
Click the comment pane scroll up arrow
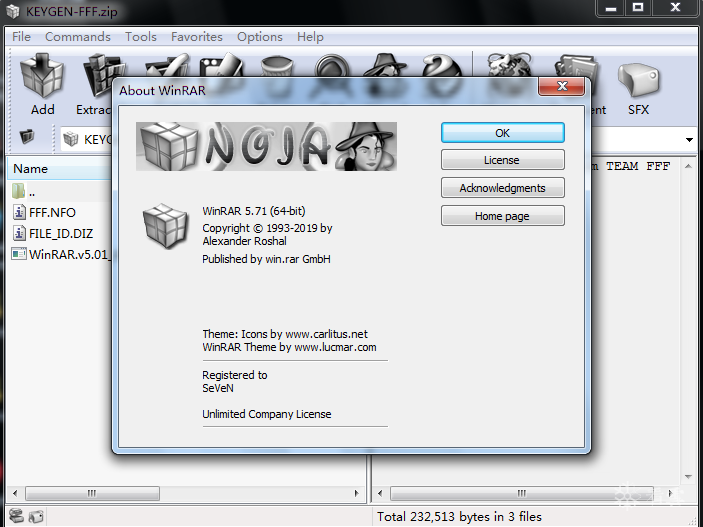coord(688,166)
